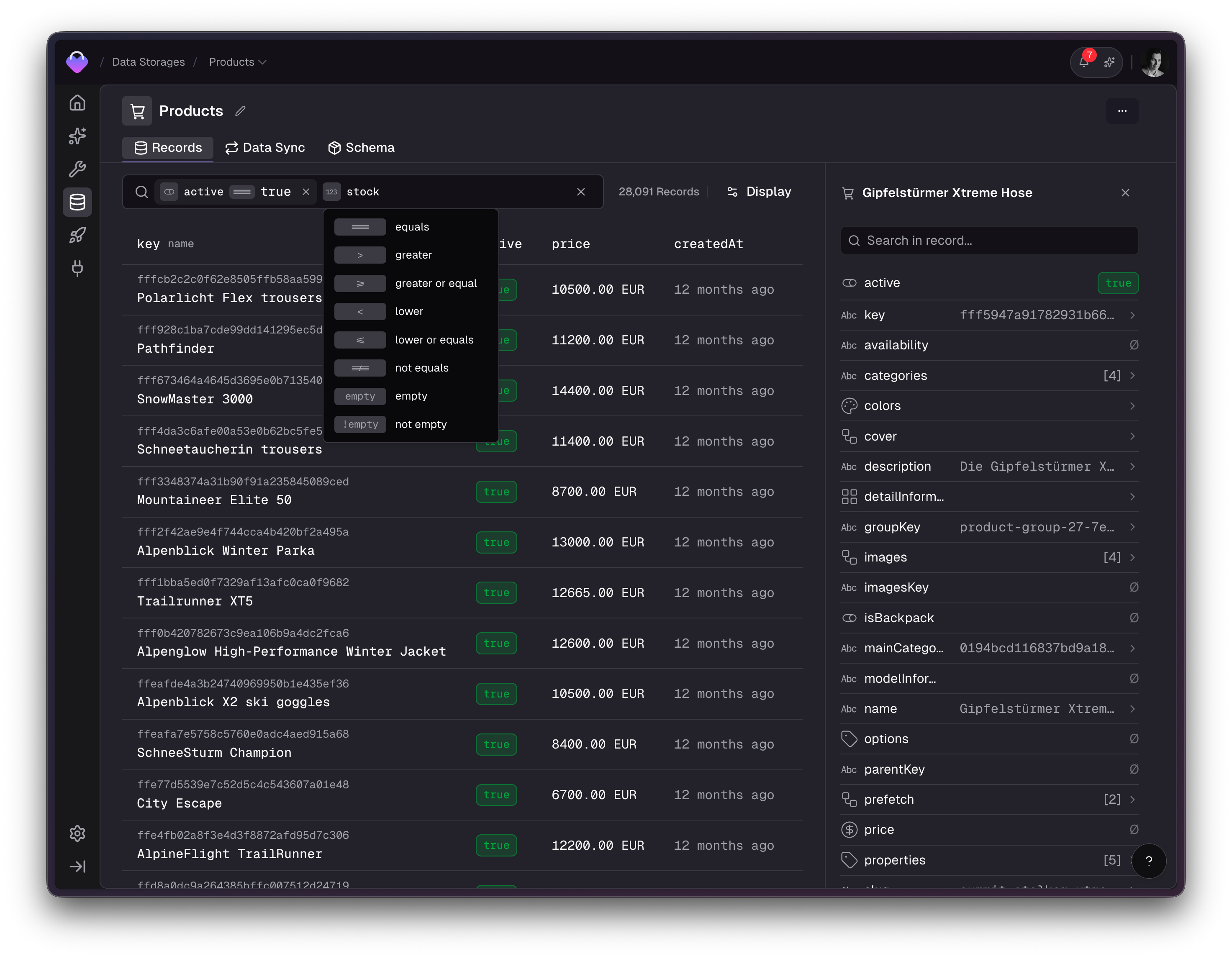Open the Products breadcrumb dropdown
Screen dimensions: 1232x959
click(x=238, y=62)
